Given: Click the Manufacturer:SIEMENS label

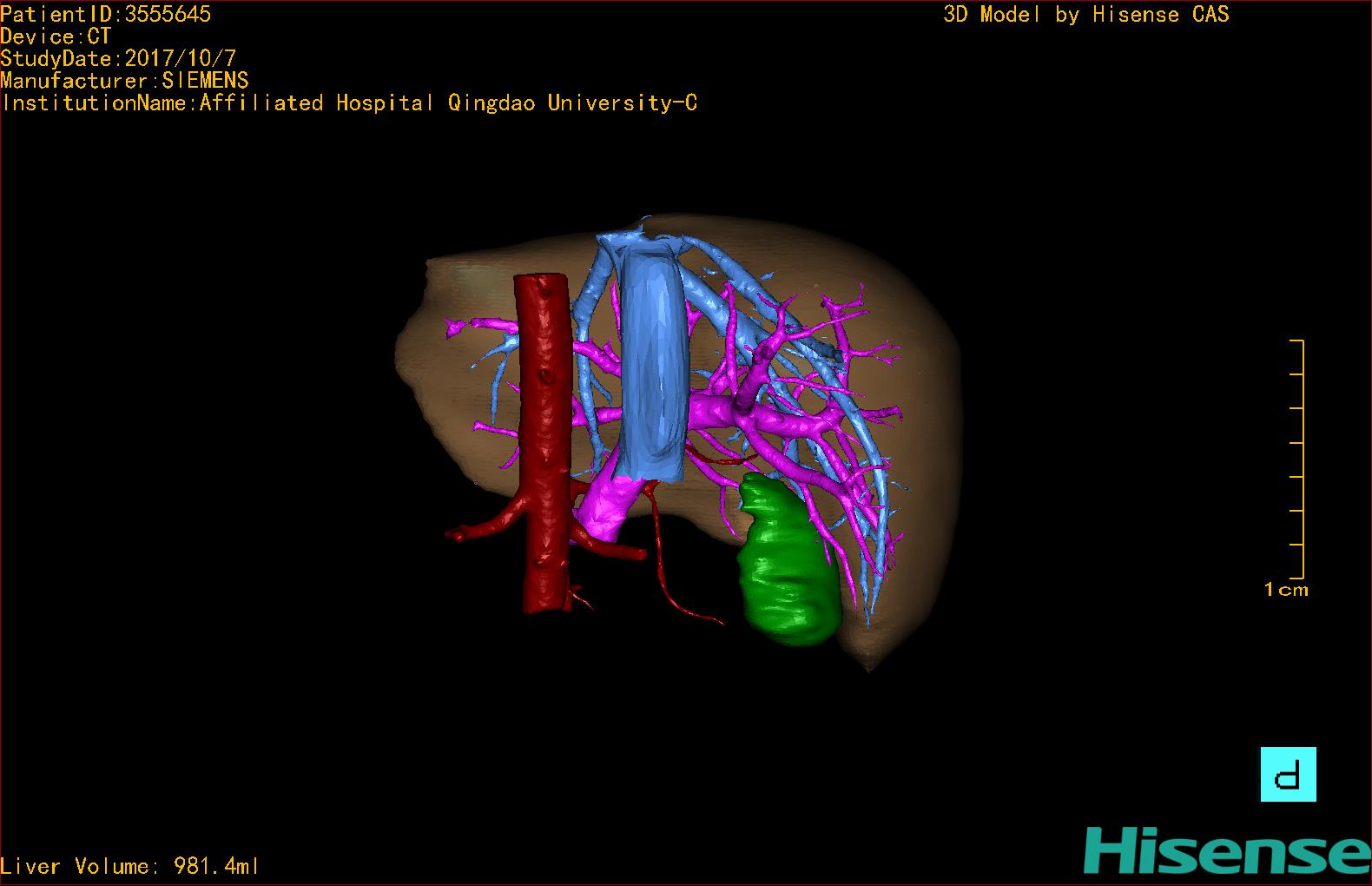Looking at the screenshot, I should (x=124, y=81).
